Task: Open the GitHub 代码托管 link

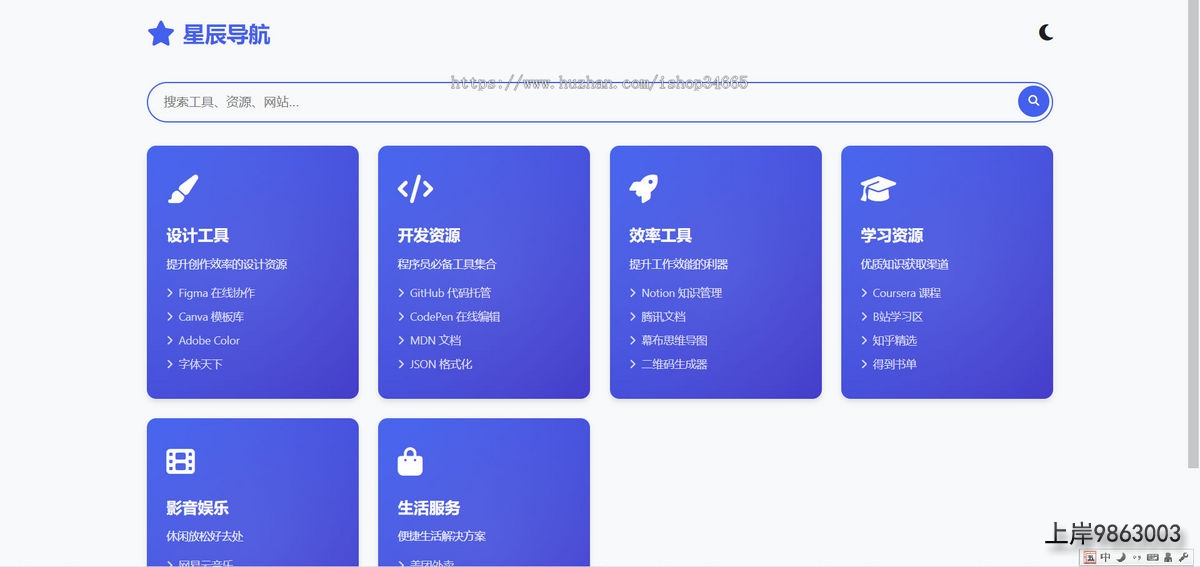Action: point(450,293)
